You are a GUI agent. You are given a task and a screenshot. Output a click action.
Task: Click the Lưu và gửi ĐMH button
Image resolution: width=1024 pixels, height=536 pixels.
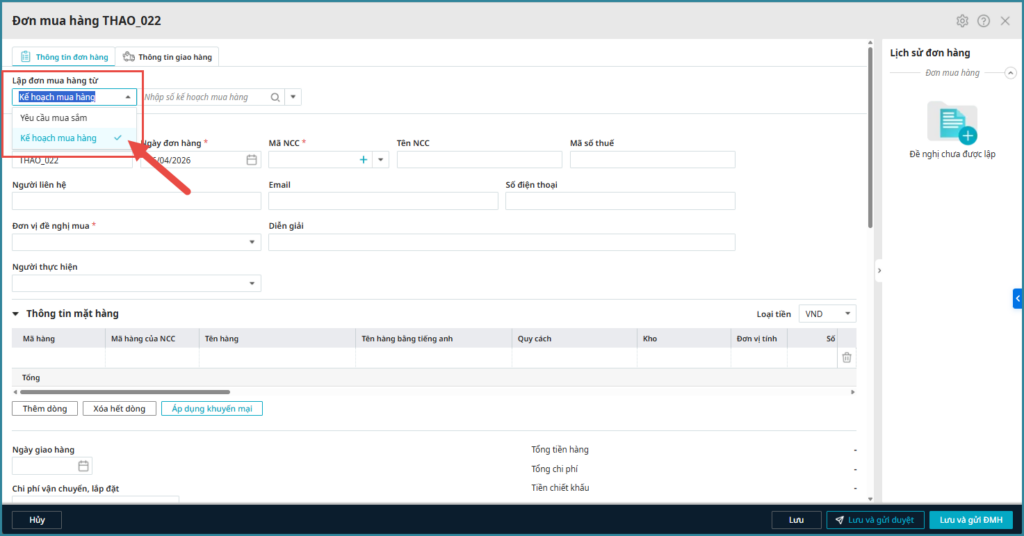[970, 520]
